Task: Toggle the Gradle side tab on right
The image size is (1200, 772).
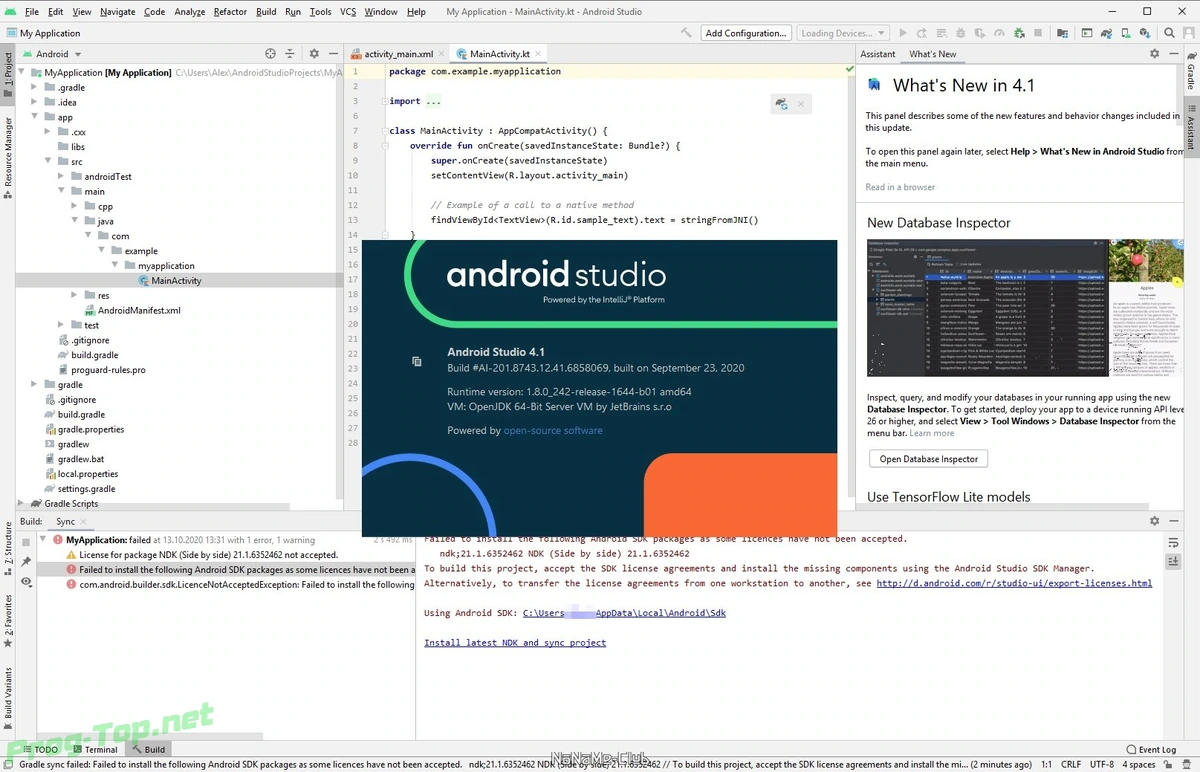Action: (x=1191, y=73)
